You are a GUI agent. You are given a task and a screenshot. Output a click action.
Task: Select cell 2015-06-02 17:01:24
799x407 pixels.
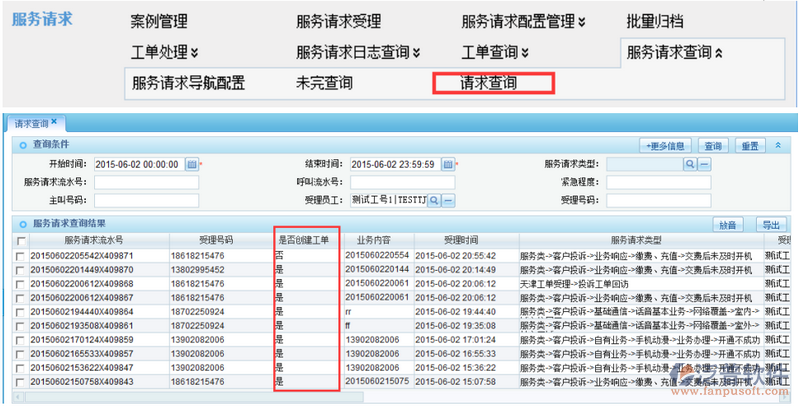[x=456, y=340]
